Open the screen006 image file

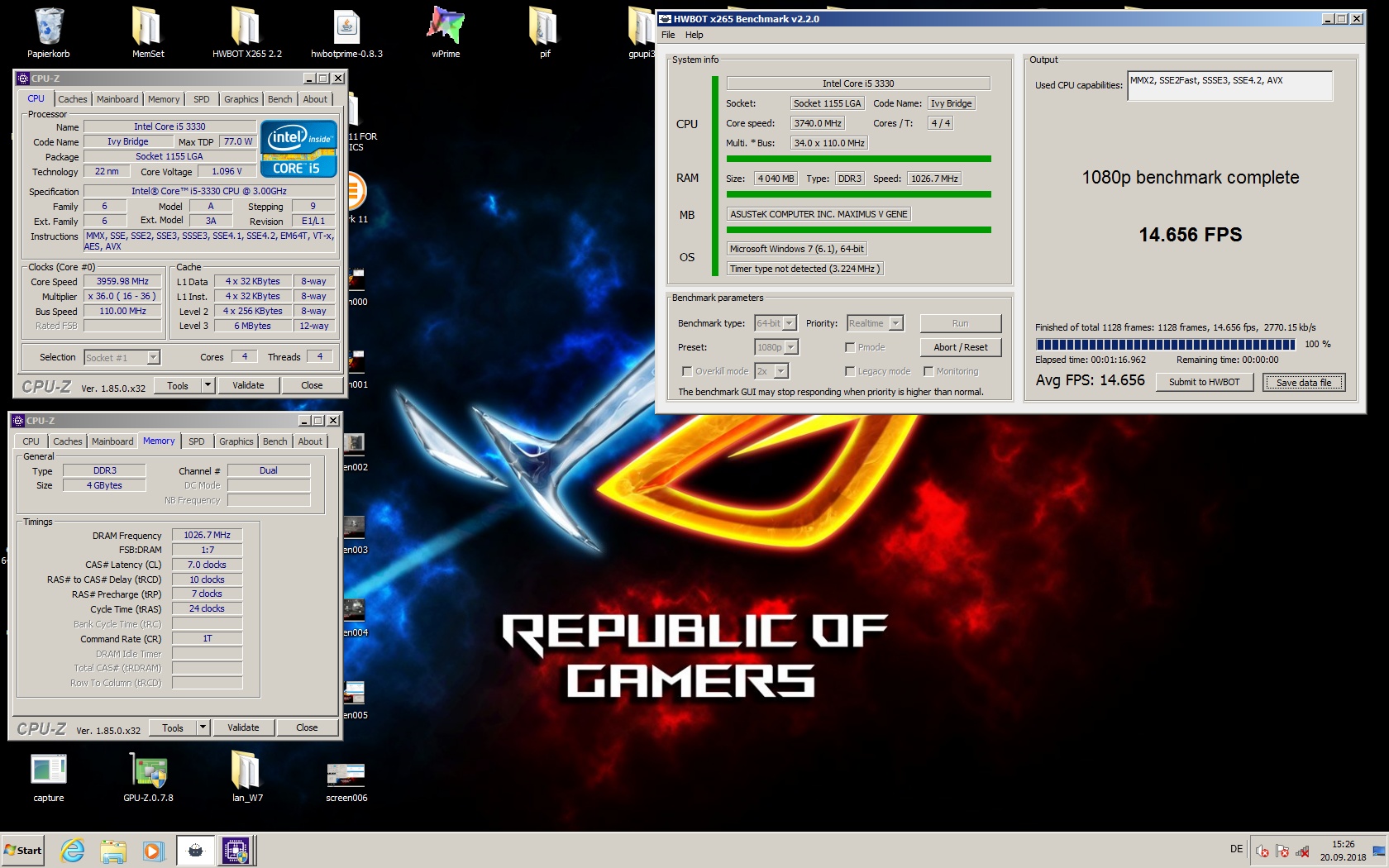(346, 782)
